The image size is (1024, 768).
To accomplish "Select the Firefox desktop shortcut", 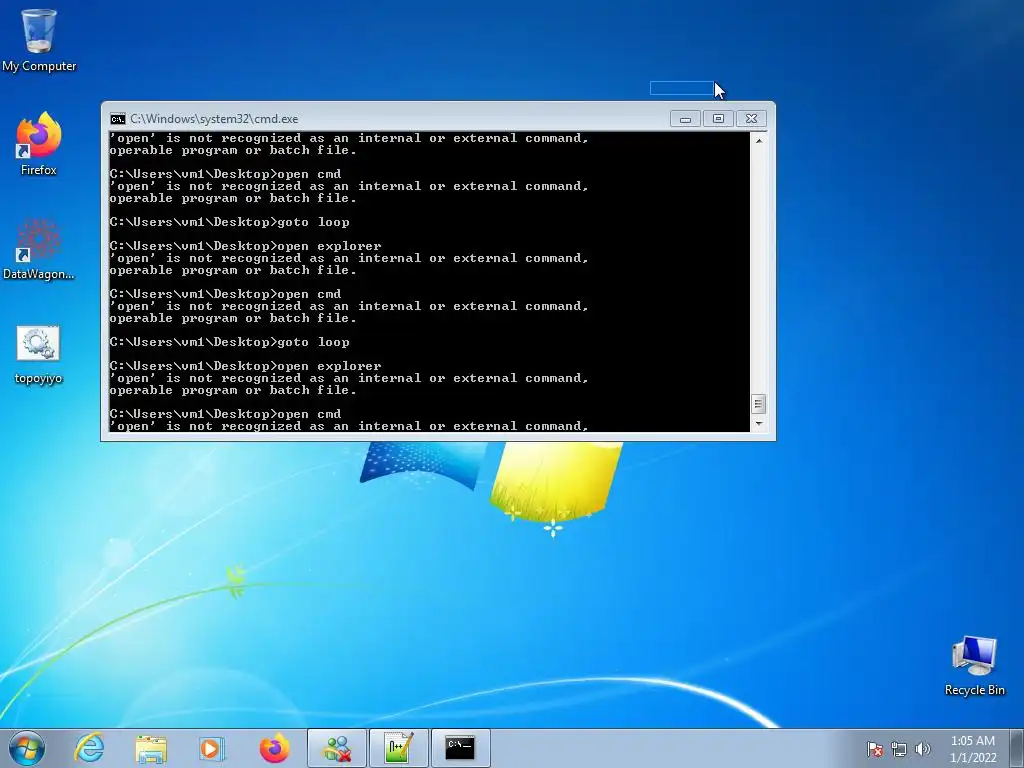I will pyautogui.click(x=39, y=144).
